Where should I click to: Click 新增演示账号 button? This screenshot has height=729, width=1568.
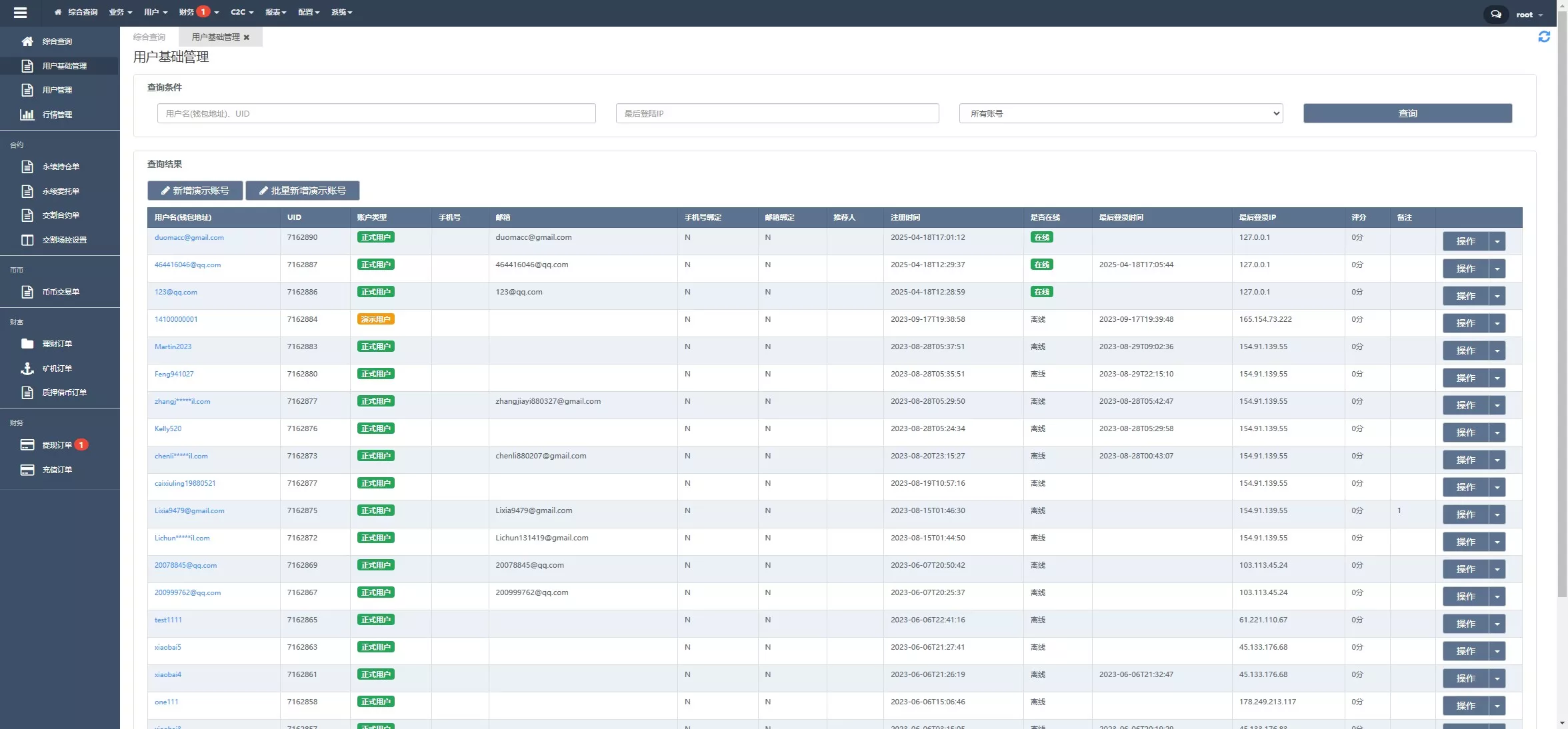pyautogui.click(x=195, y=191)
